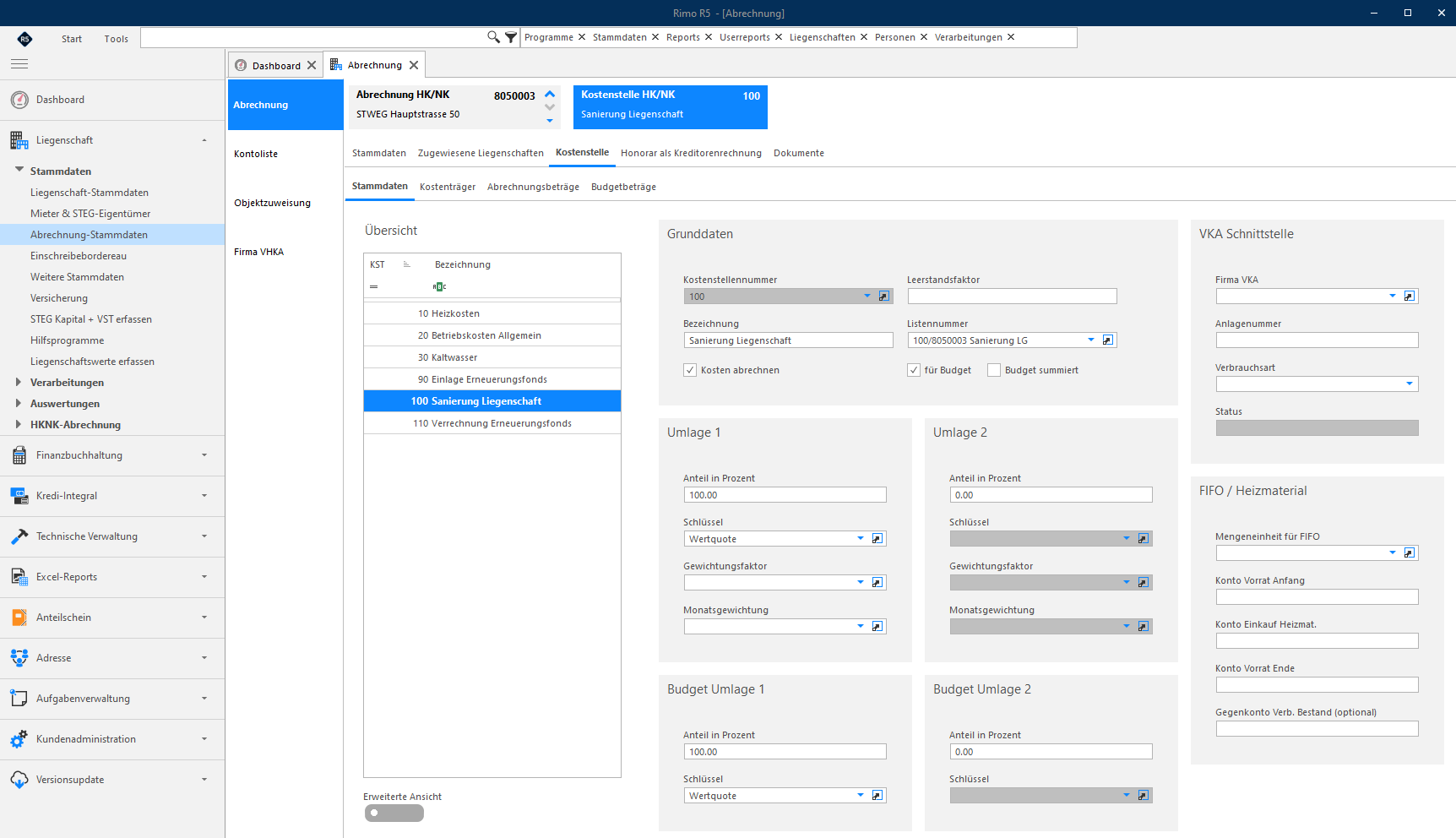Open lookup for Umlage 1 Schlüssel
1456x838 pixels.
(x=877, y=539)
